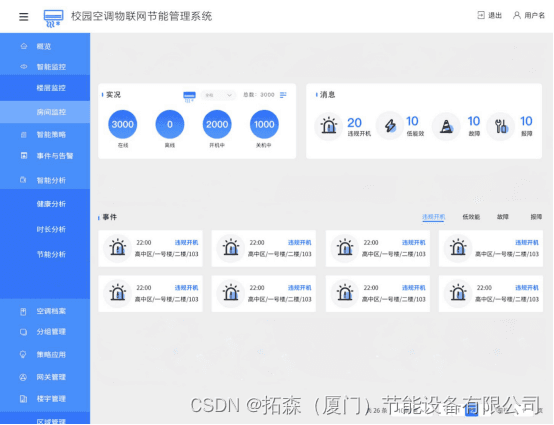Screen dimensions: 554x425
Task: Switch to the 违规开机 events tab
Action: click(434, 217)
